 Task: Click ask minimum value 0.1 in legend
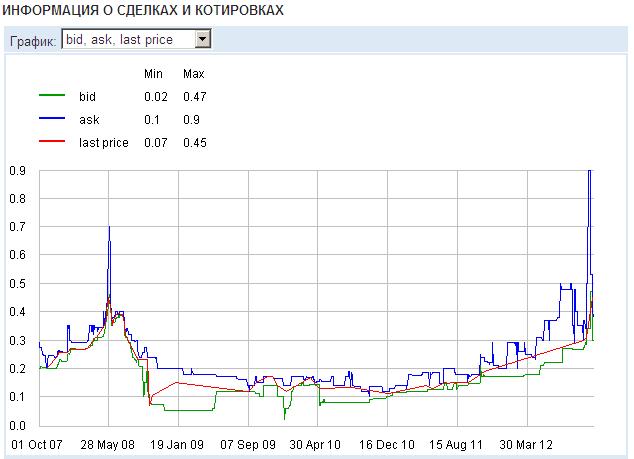pyautogui.click(x=152, y=120)
